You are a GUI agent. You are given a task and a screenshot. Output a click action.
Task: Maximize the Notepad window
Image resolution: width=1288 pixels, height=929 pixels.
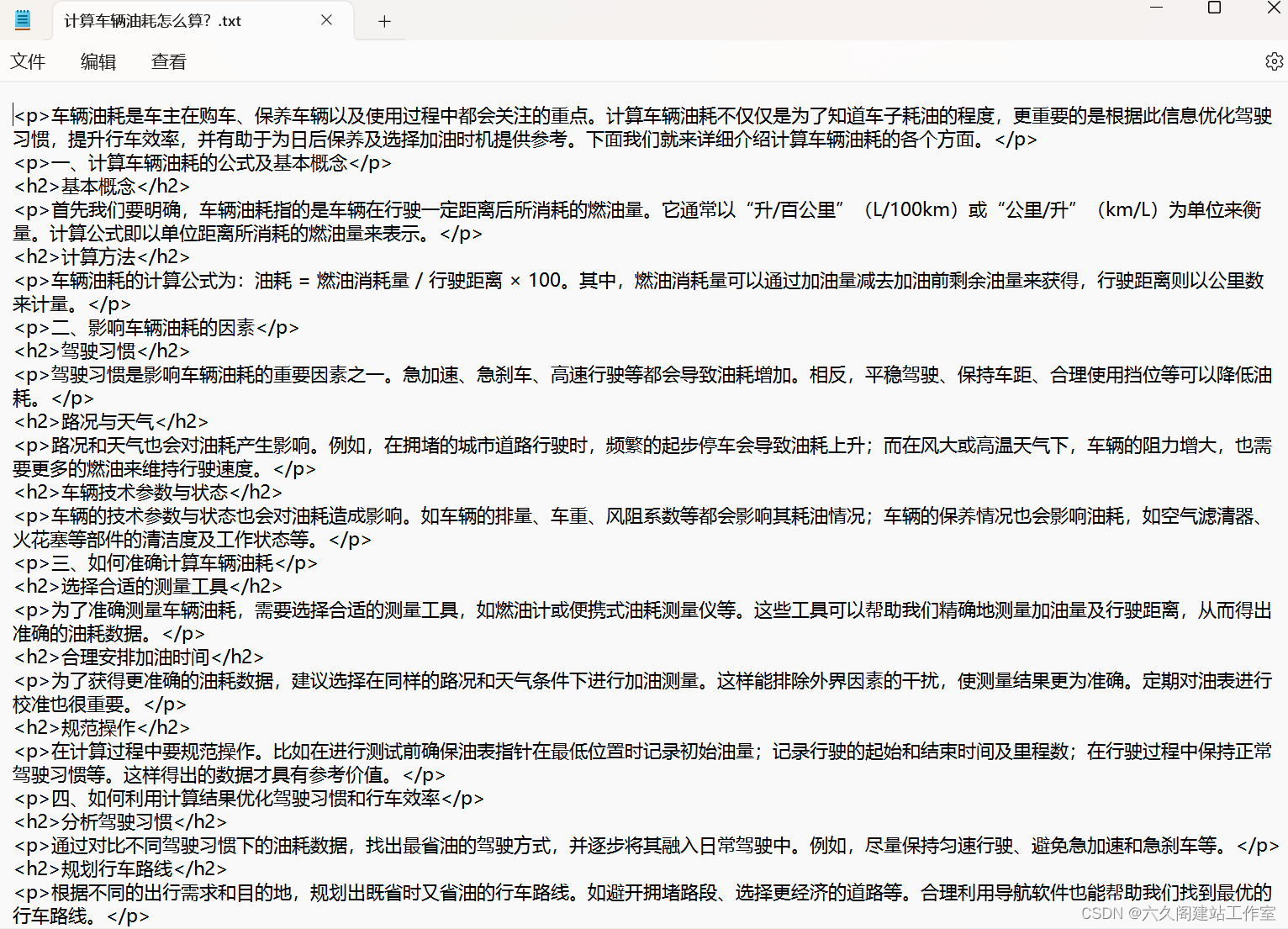(1214, 8)
